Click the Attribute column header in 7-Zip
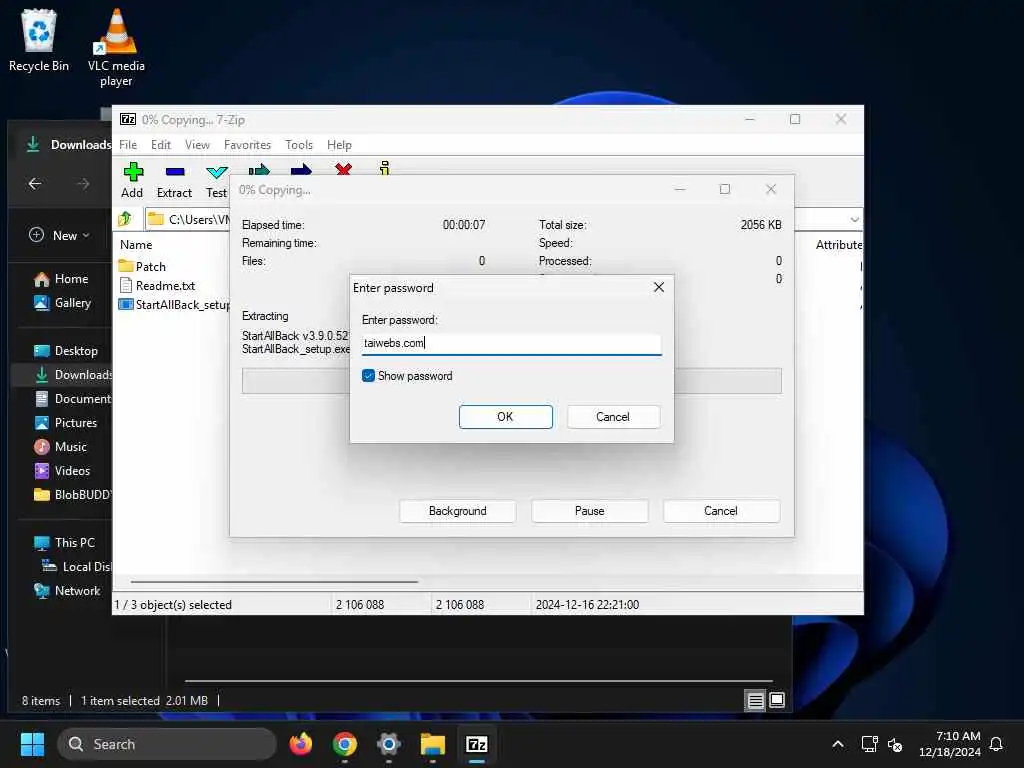Image resolution: width=1024 pixels, height=768 pixels. (x=839, y=244)
